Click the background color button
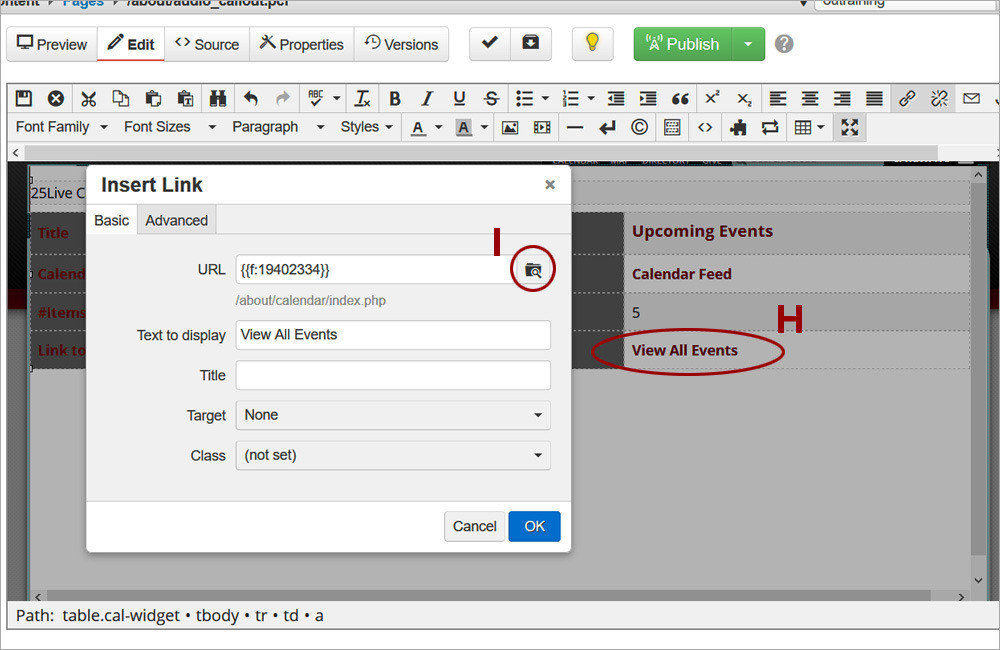Screen dimensions: 1000x650 [464, 128]
